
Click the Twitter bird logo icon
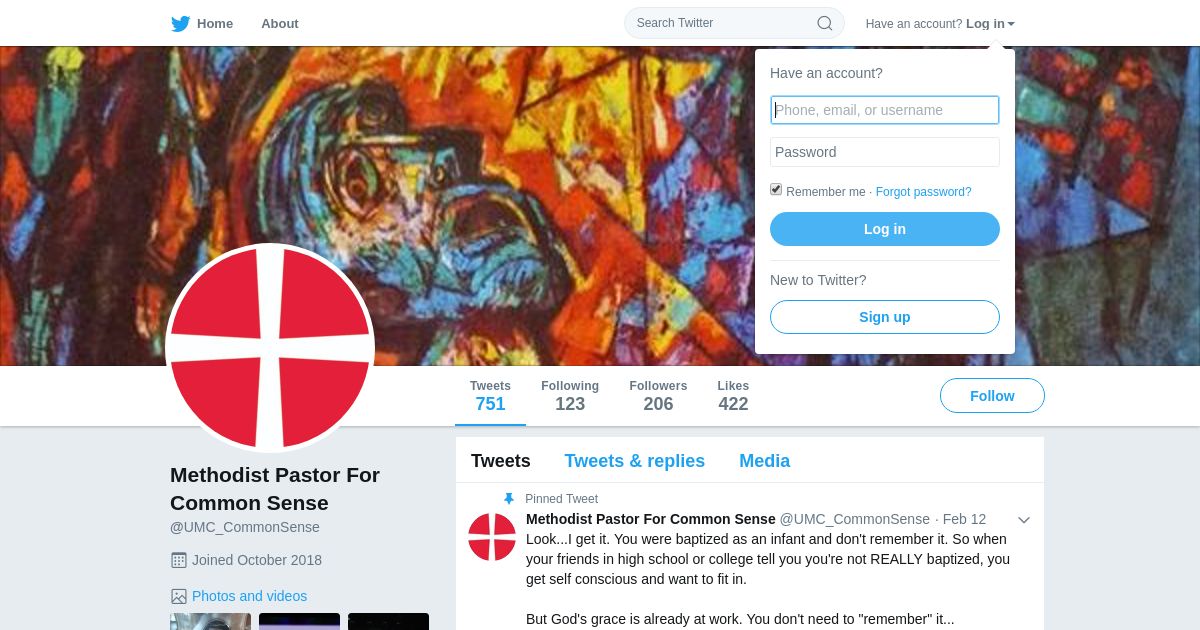click(x=181, y=23)
